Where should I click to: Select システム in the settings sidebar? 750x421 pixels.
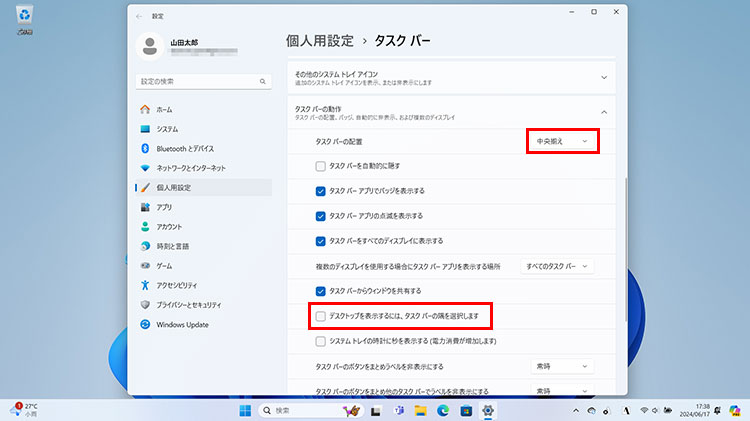pyautogui.click(x=167, y=129)
